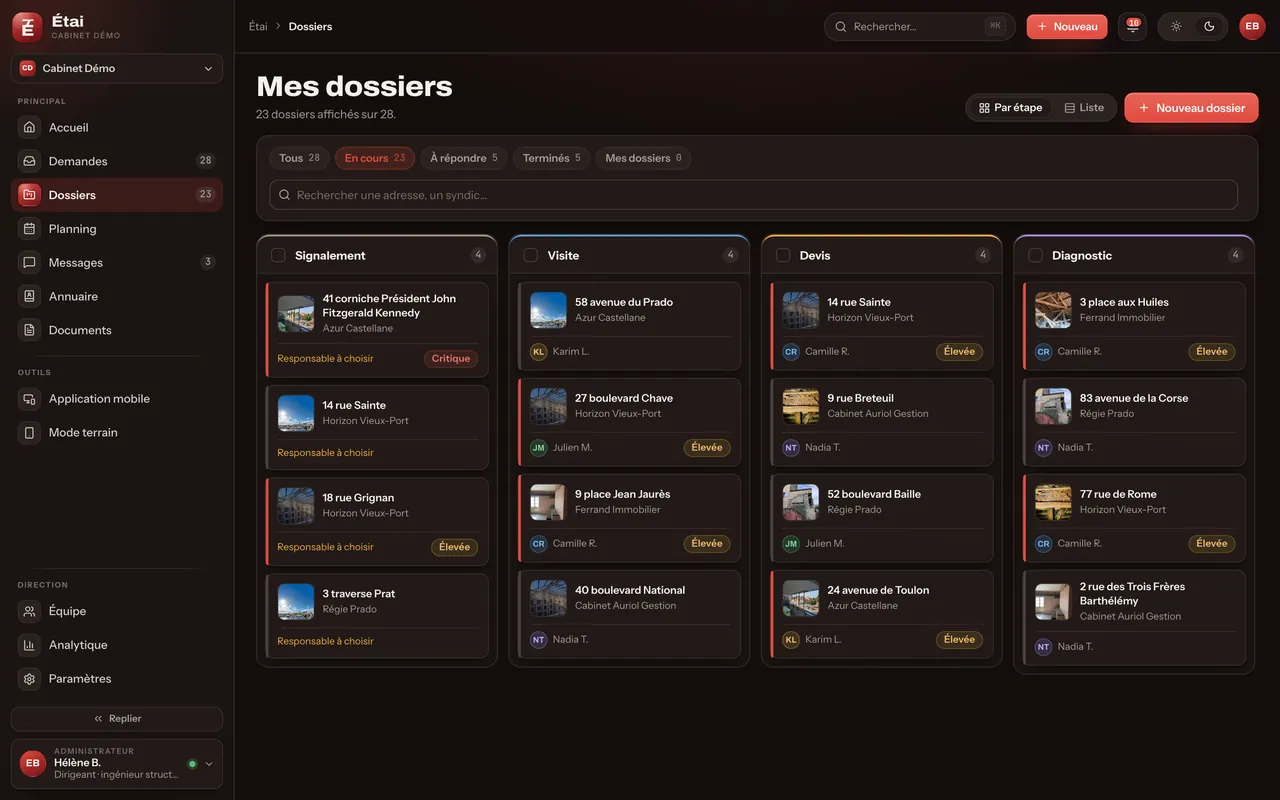Open Annuaire directory in sidebar
The width and height of the screenshot is (1280, 800).
click(x=117, y=297)
